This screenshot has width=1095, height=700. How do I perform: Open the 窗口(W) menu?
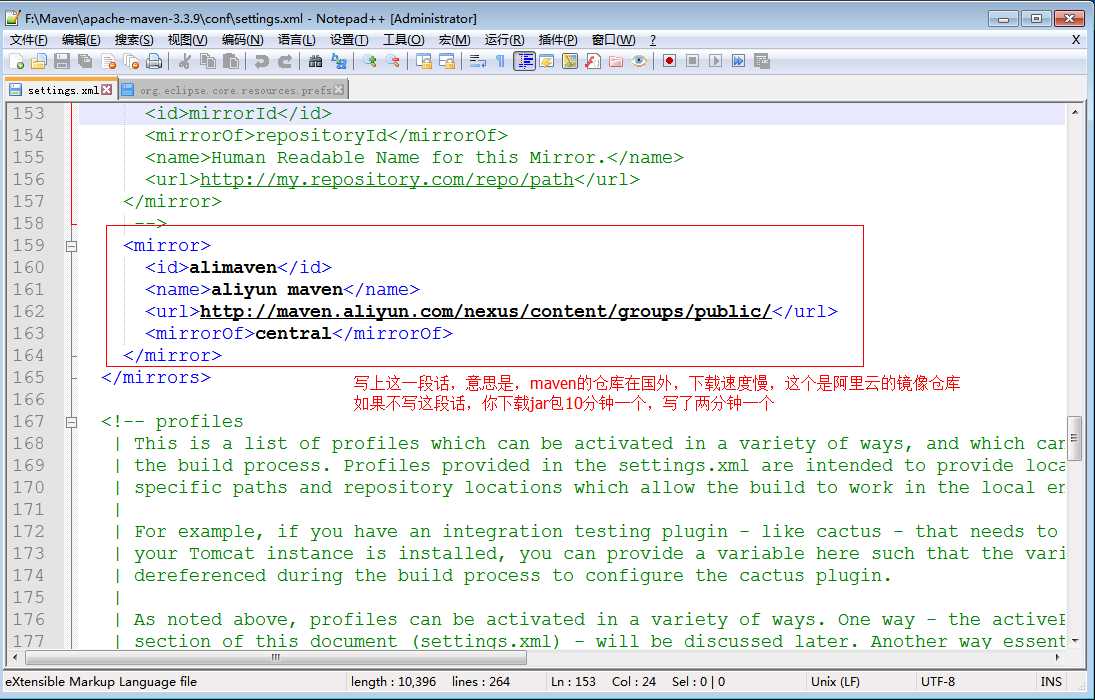point(613,40)
